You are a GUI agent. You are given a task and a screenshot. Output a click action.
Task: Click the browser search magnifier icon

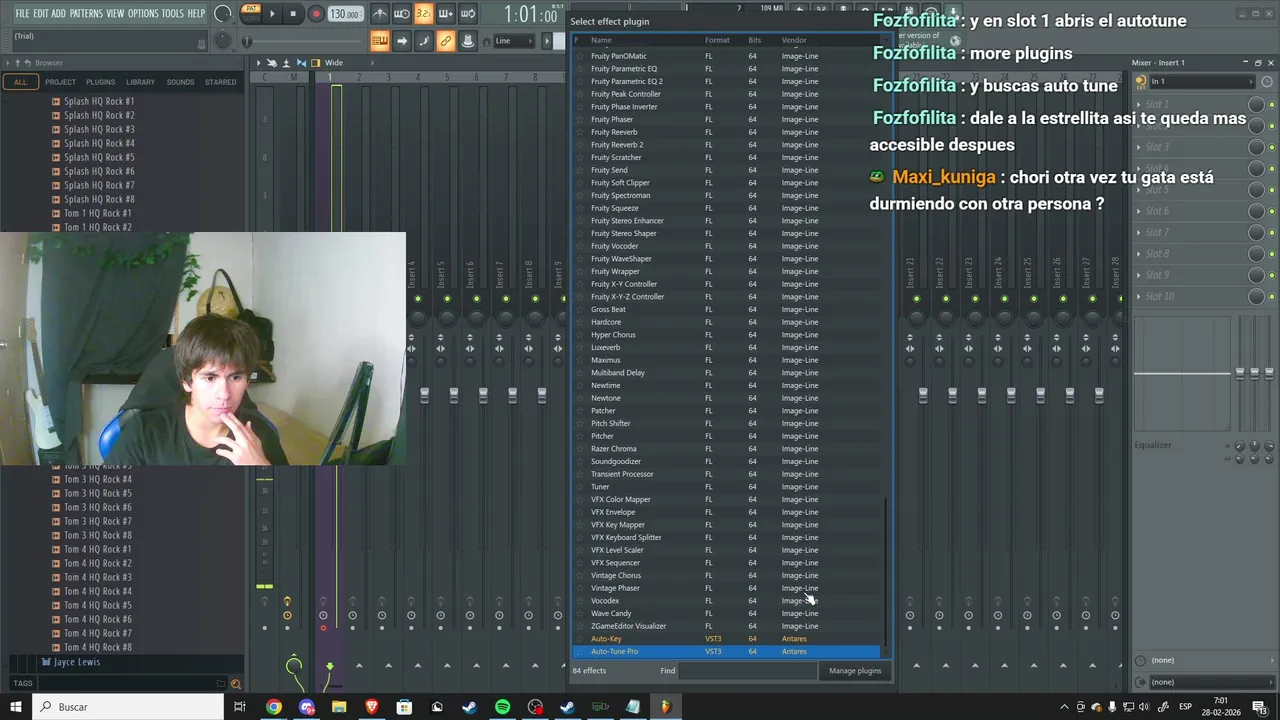click(235, 684)
